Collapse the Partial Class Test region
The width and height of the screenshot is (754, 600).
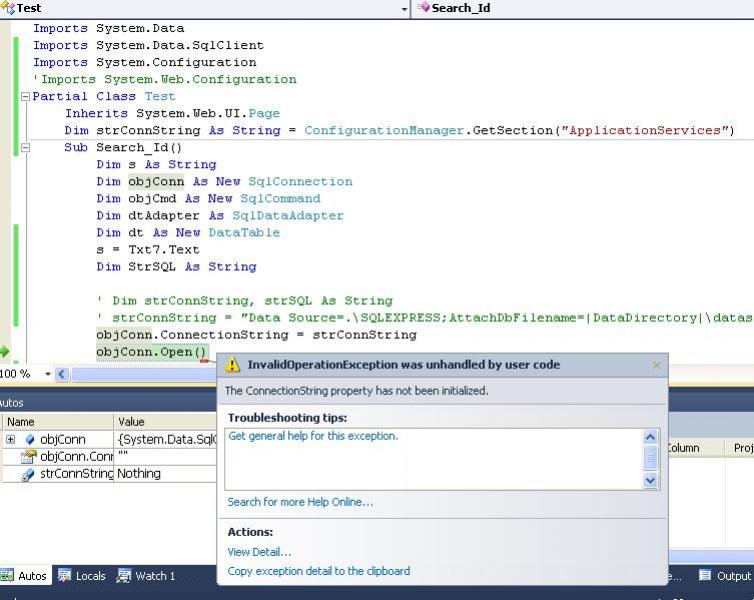[25, 97]
